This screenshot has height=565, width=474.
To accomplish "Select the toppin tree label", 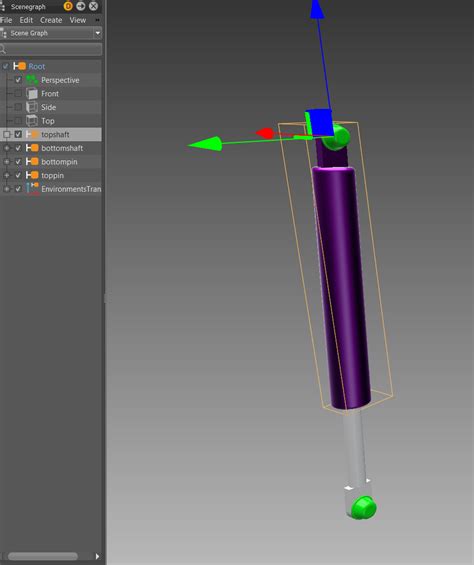I will tap(52, 175).
